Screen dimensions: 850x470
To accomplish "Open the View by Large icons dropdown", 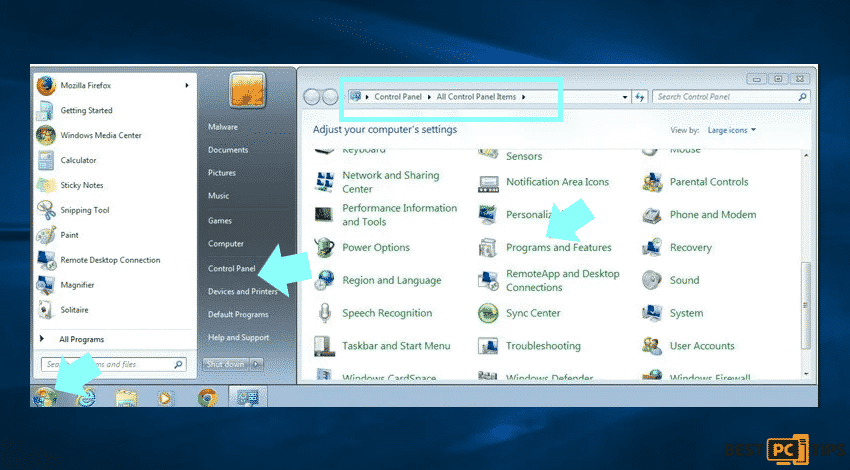I will (x=731, y=130).
